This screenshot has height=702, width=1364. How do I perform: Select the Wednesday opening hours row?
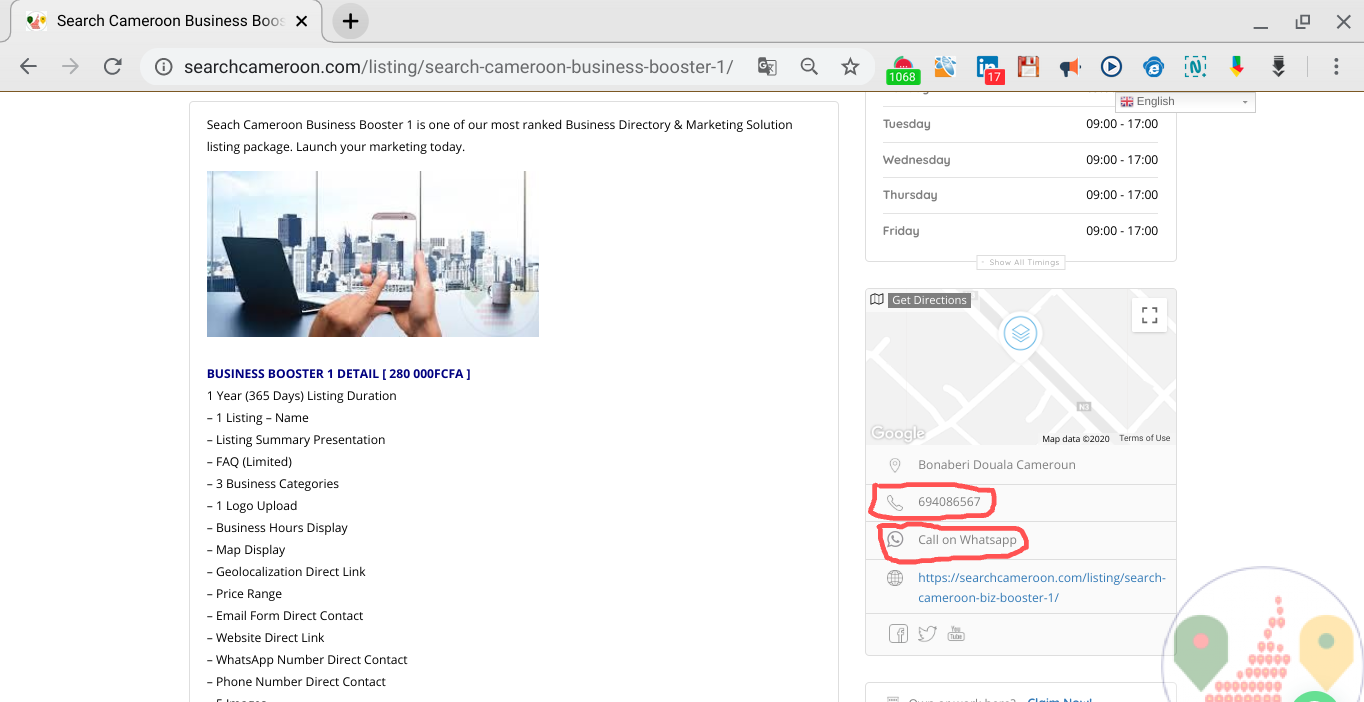click(1020, 160)
